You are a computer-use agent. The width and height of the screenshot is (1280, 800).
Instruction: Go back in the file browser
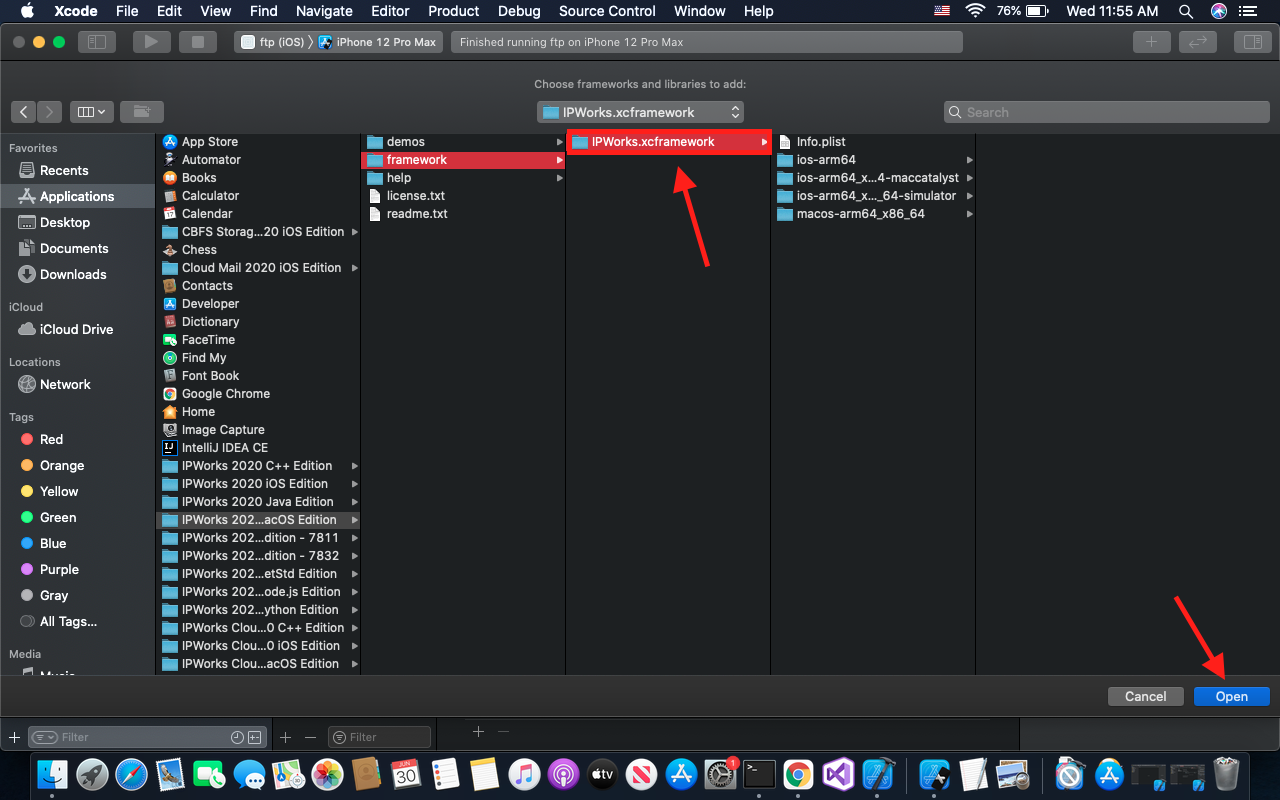[x=24, y=112]
